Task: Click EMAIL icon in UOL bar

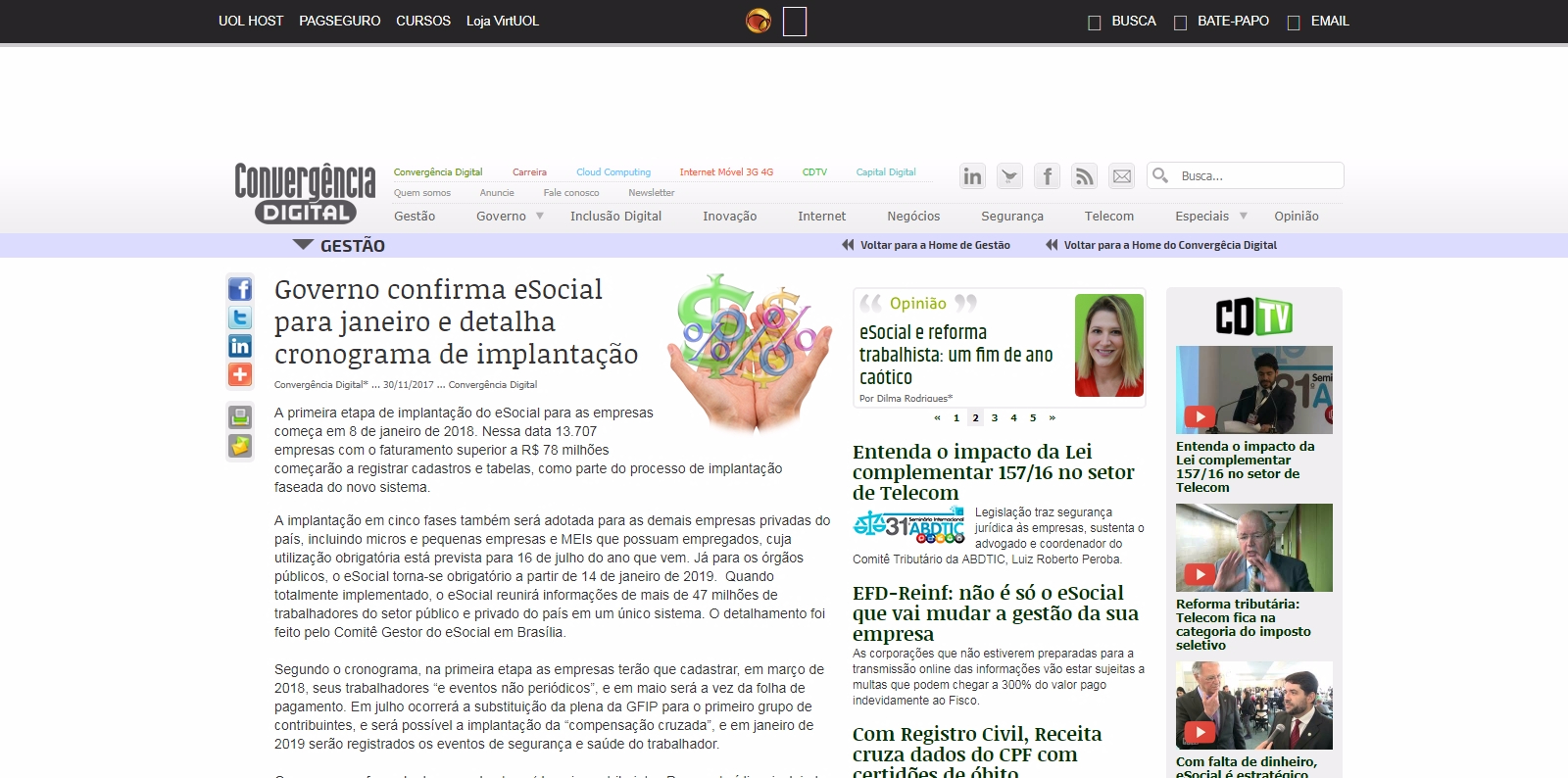Action: click(x=1294, y=23)
